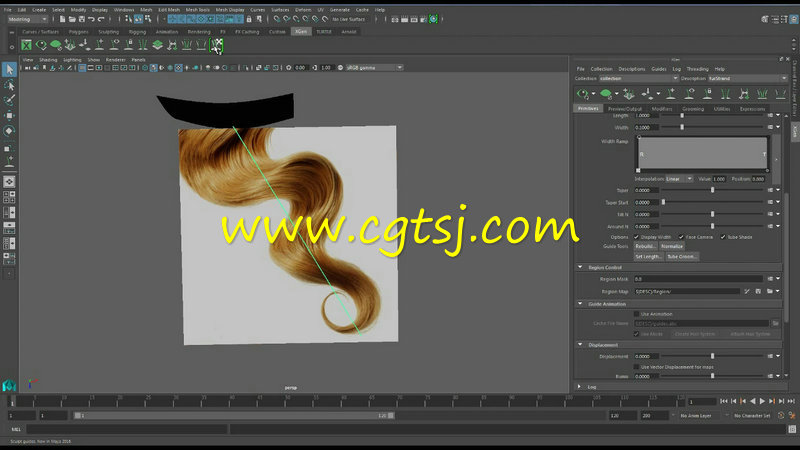The height and width of the screenshot is (450, 800).
Task: Collapse the Displacement section
Action: click(x=580, y=345)
